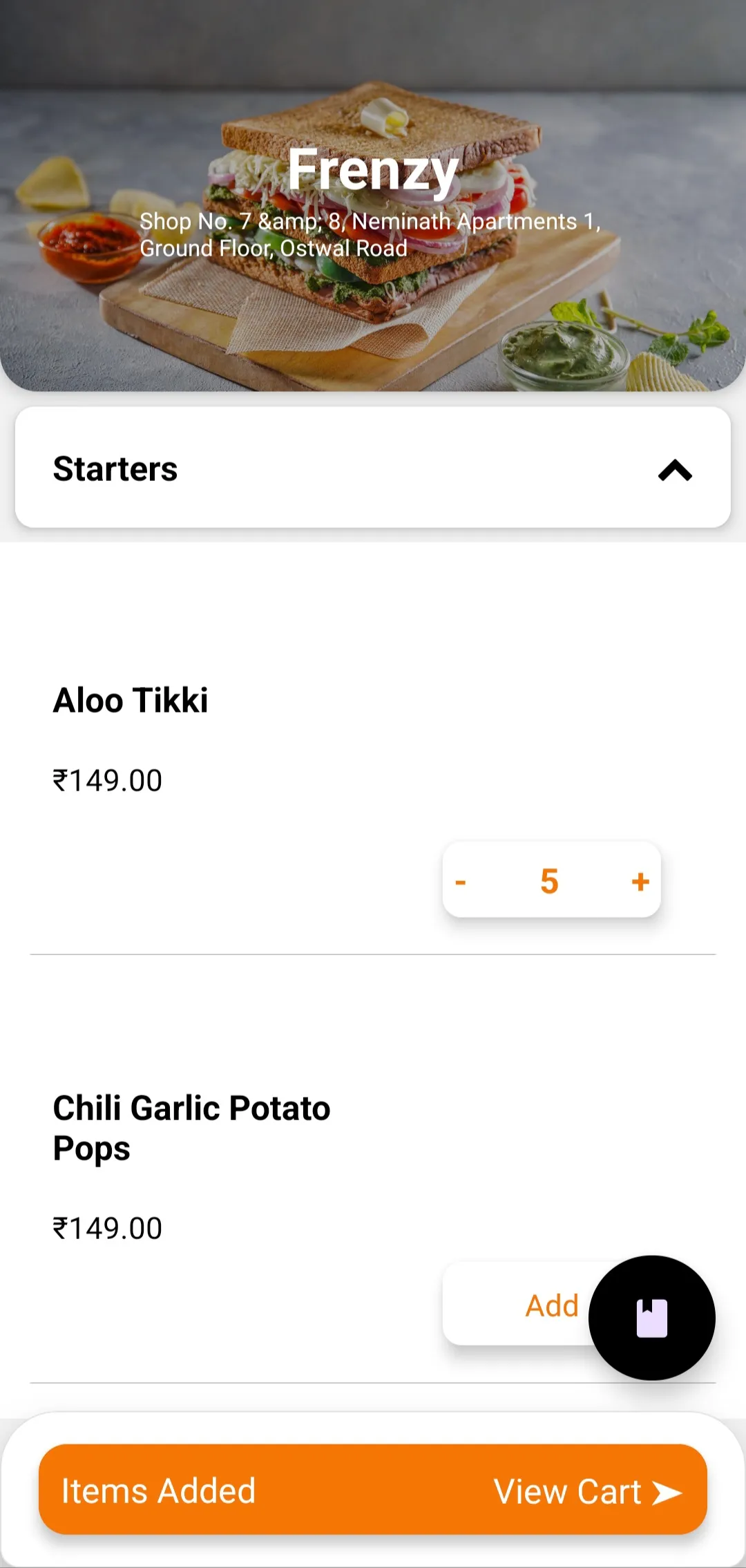The width and height of the screenshot is (746, 1568).
Task: Increase Aloo Tikki quantity with plus
Action: (640, 882)
